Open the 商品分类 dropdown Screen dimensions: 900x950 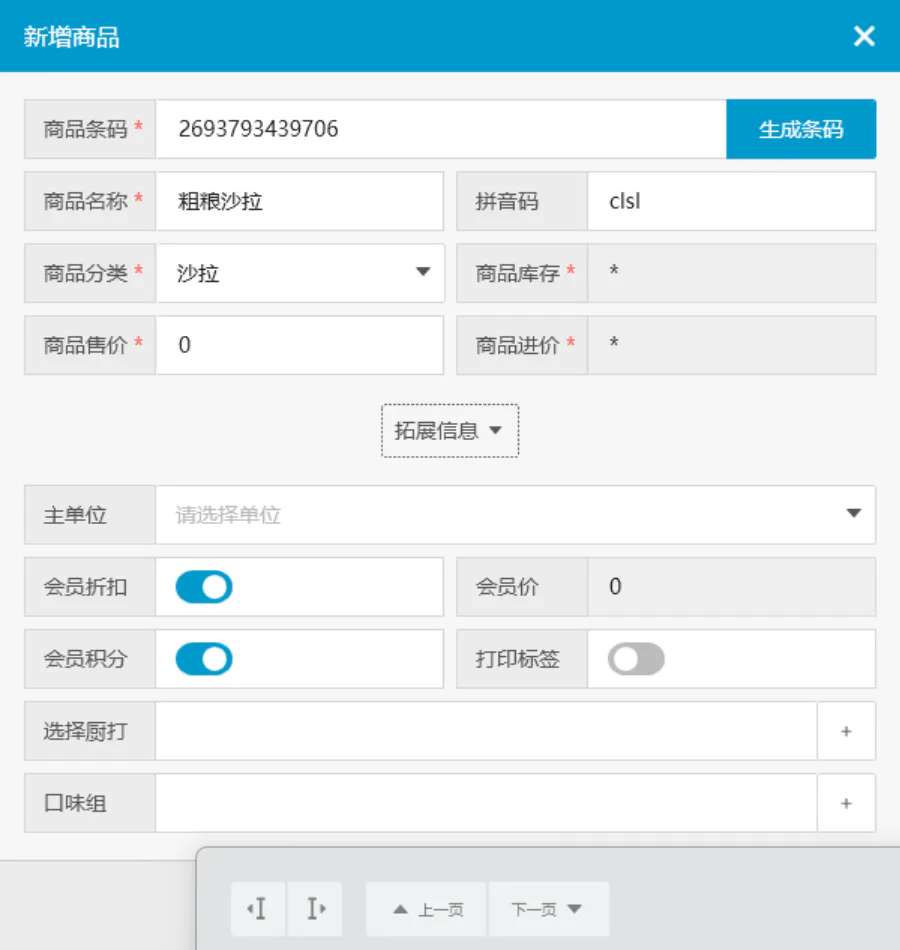pyautogui.click(x=300, y=273)
